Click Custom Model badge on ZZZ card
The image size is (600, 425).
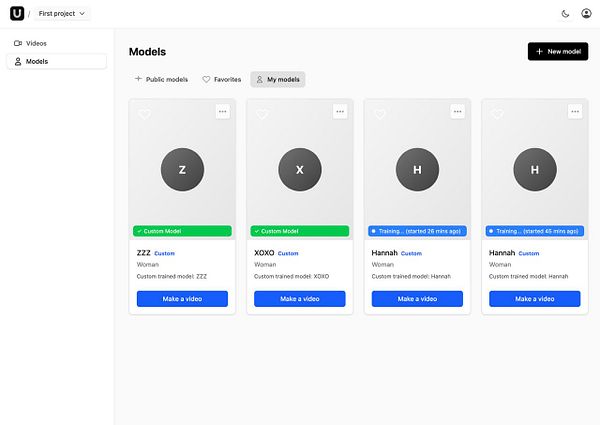coord(182,231)
